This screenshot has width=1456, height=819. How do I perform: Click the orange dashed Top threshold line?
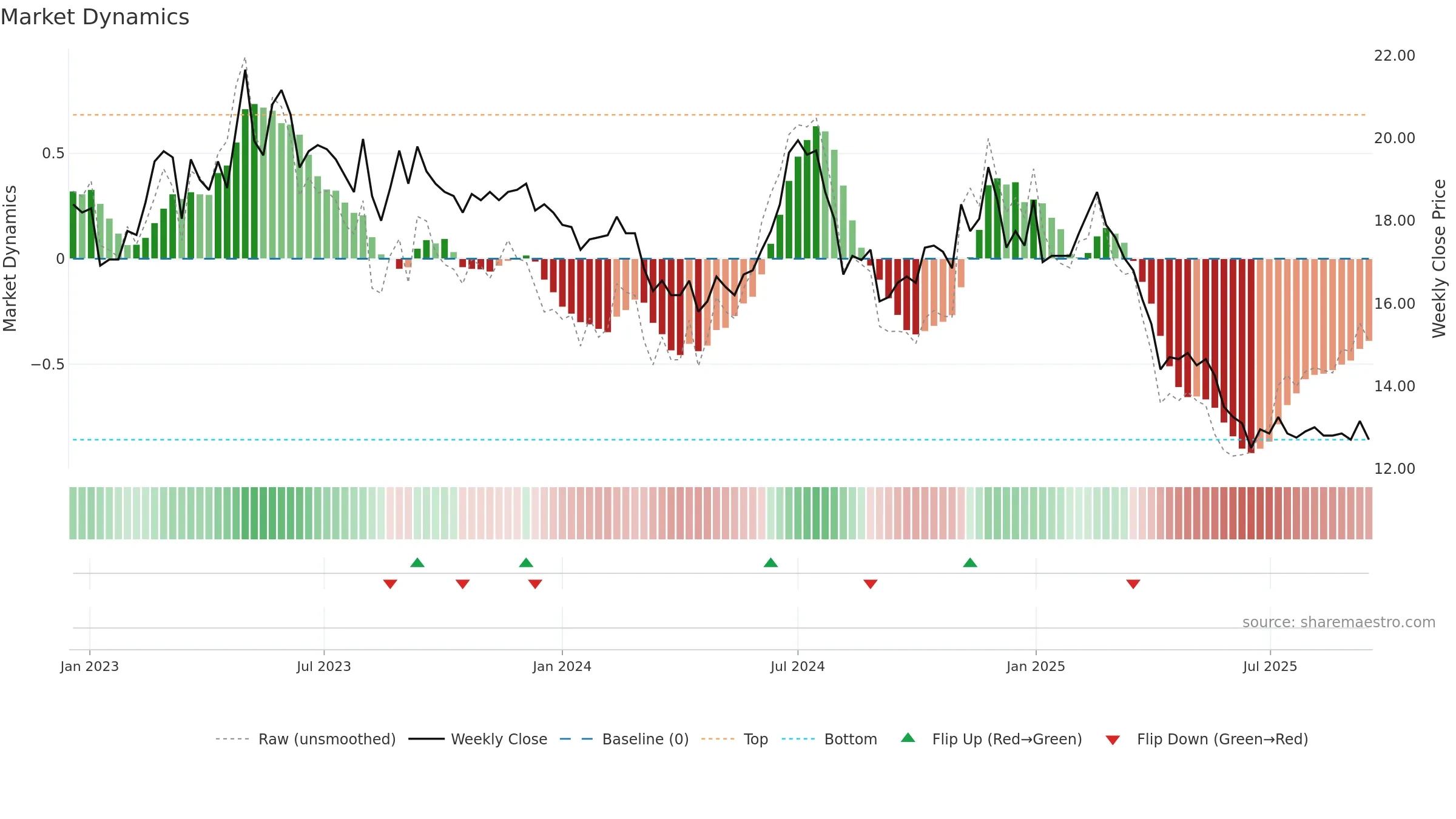pyautogui.click(x=720, y=115)
